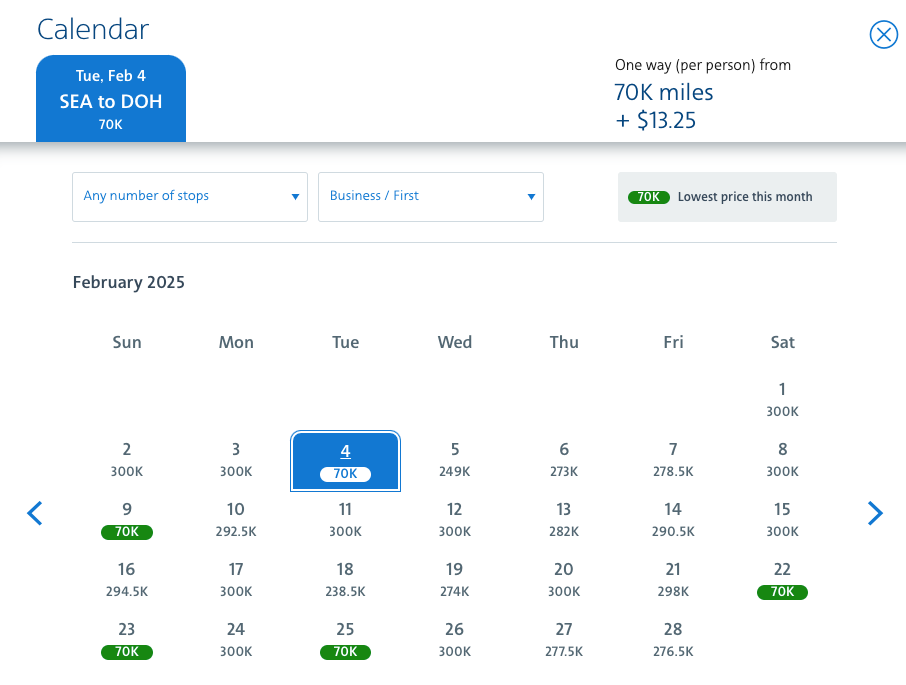Pick February 9 lowest price date
Screen dimensions: 906x685
[x=127, y=520]
